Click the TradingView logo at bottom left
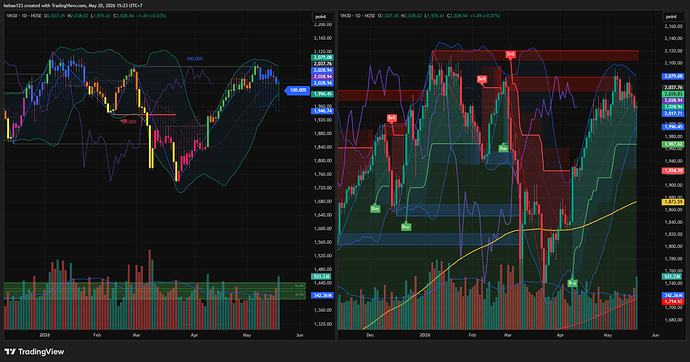 pyautogui.click(x=34, y=351)
